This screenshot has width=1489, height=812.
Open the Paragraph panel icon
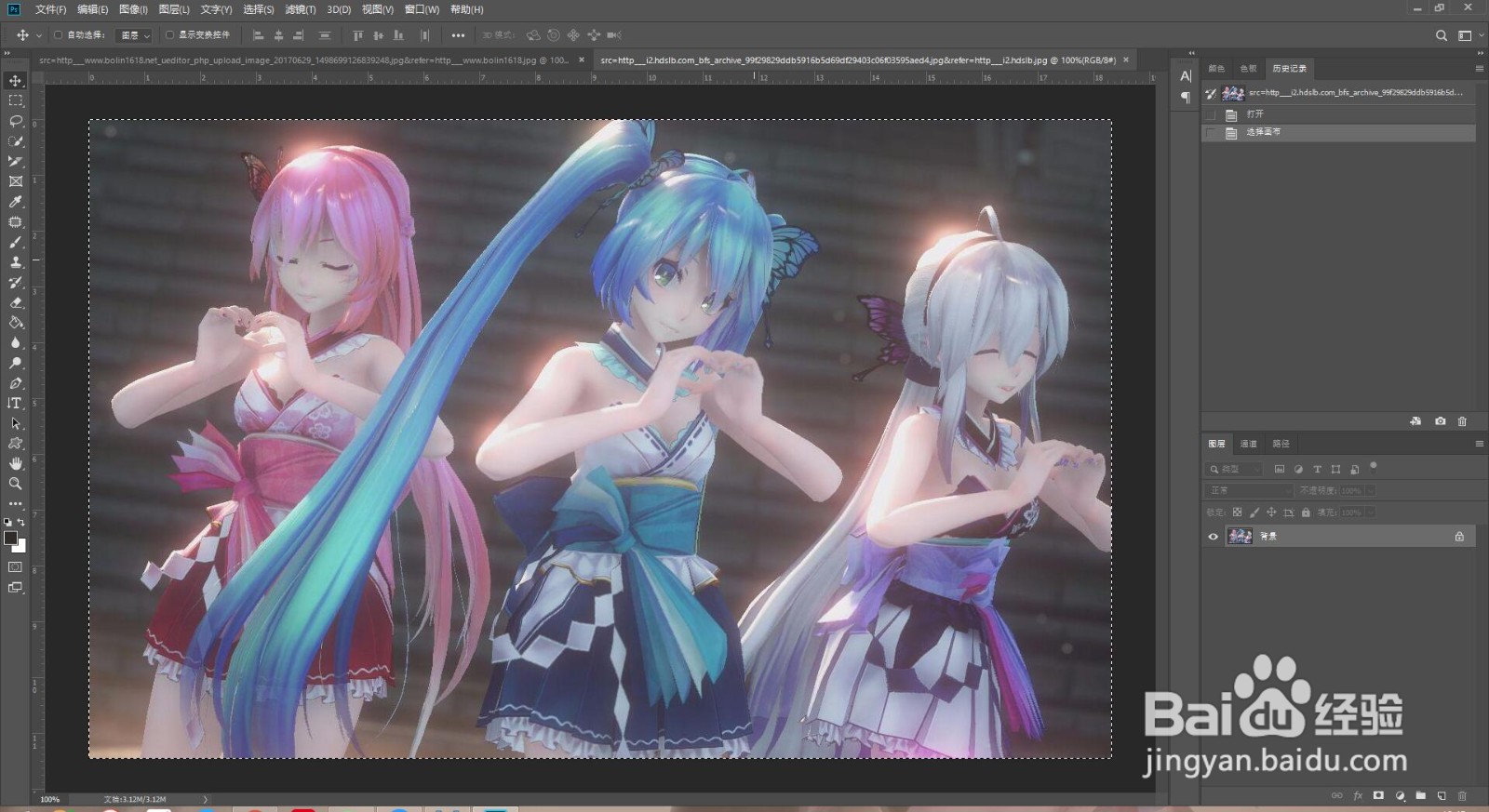click(1186, 97)
